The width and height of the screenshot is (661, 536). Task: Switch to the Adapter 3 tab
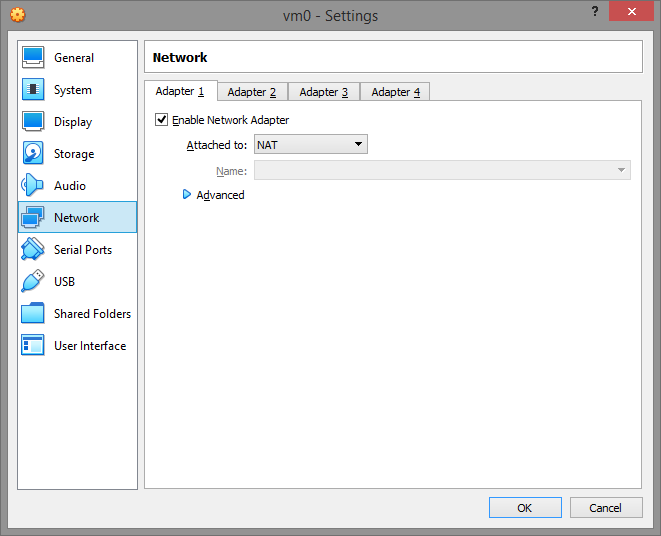(324, 92)
